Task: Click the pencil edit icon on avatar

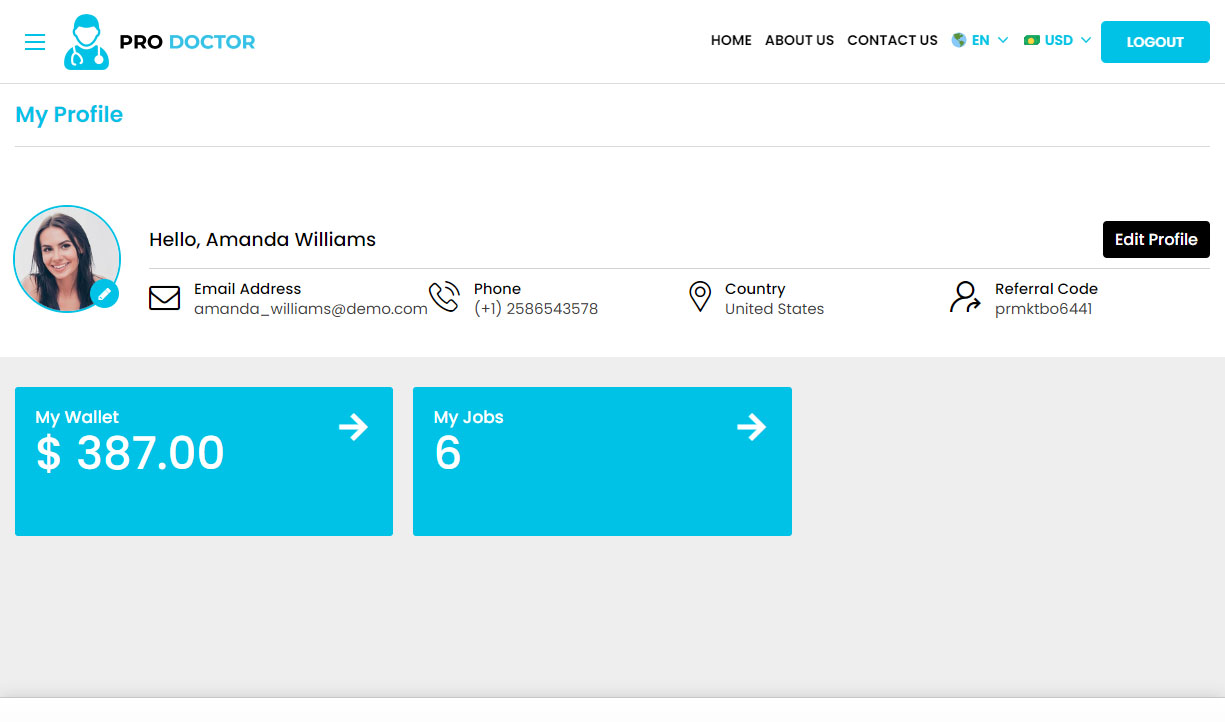Action: pyautogui.click(x=104, y=294)
